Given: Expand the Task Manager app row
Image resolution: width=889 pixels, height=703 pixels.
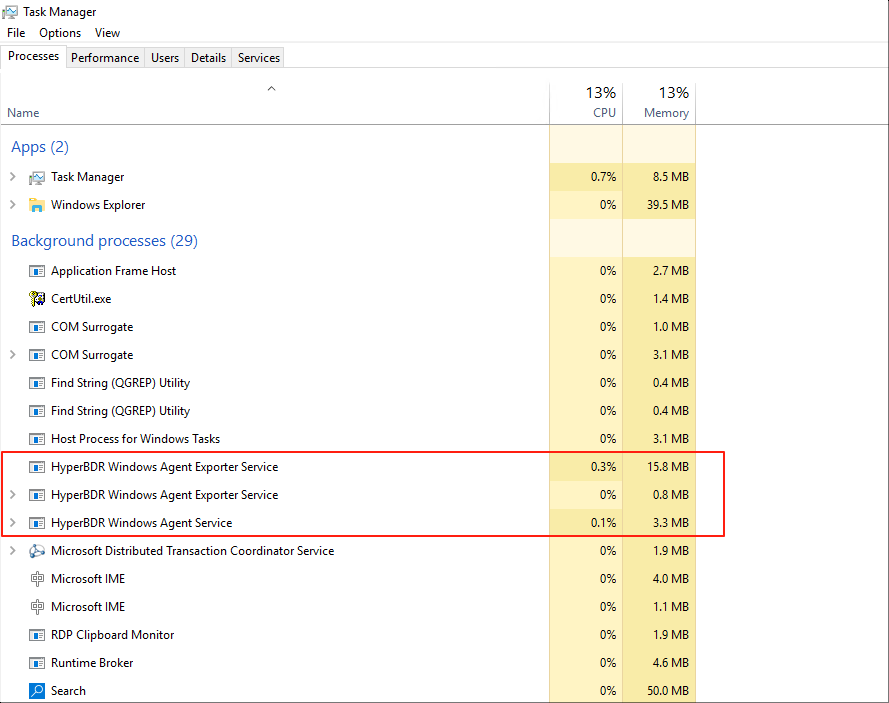Looking at the screenshot, I should point(13,177).
